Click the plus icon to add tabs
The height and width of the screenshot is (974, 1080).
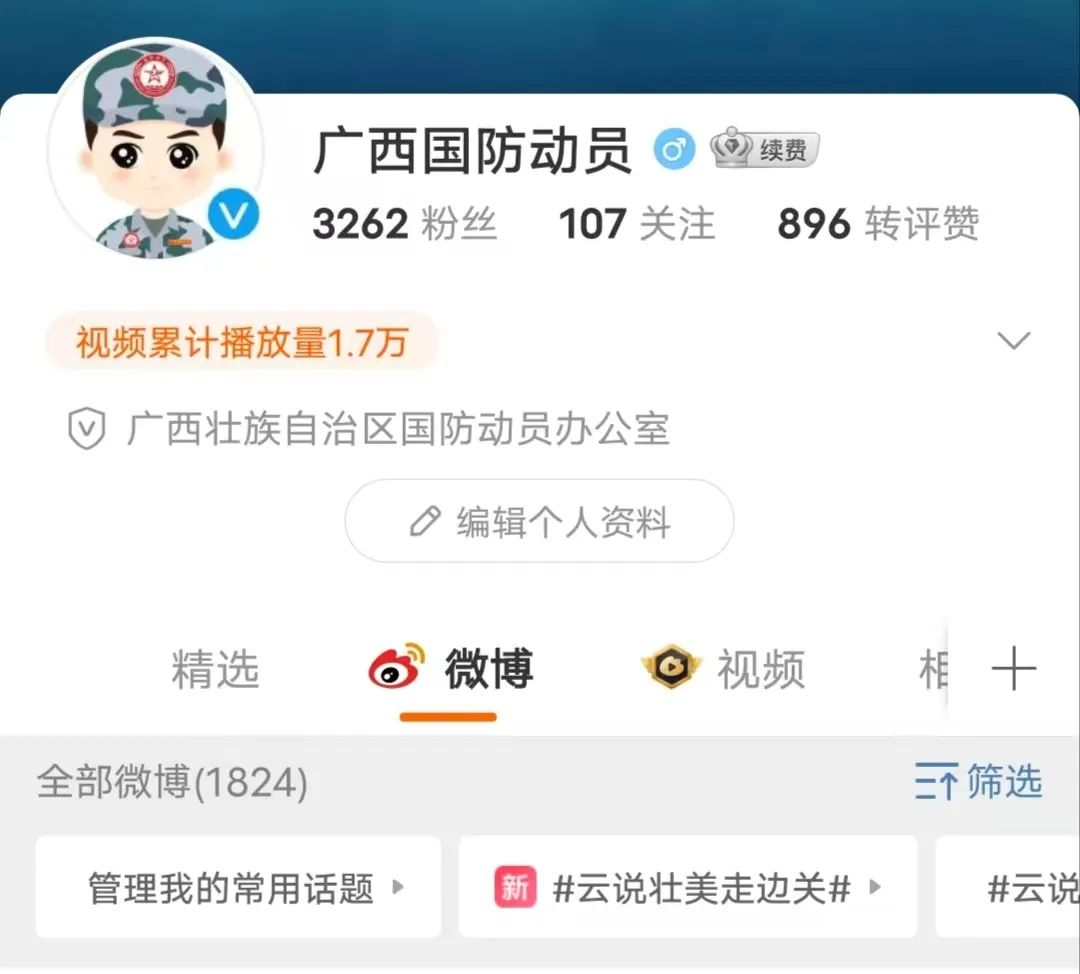1013,668
